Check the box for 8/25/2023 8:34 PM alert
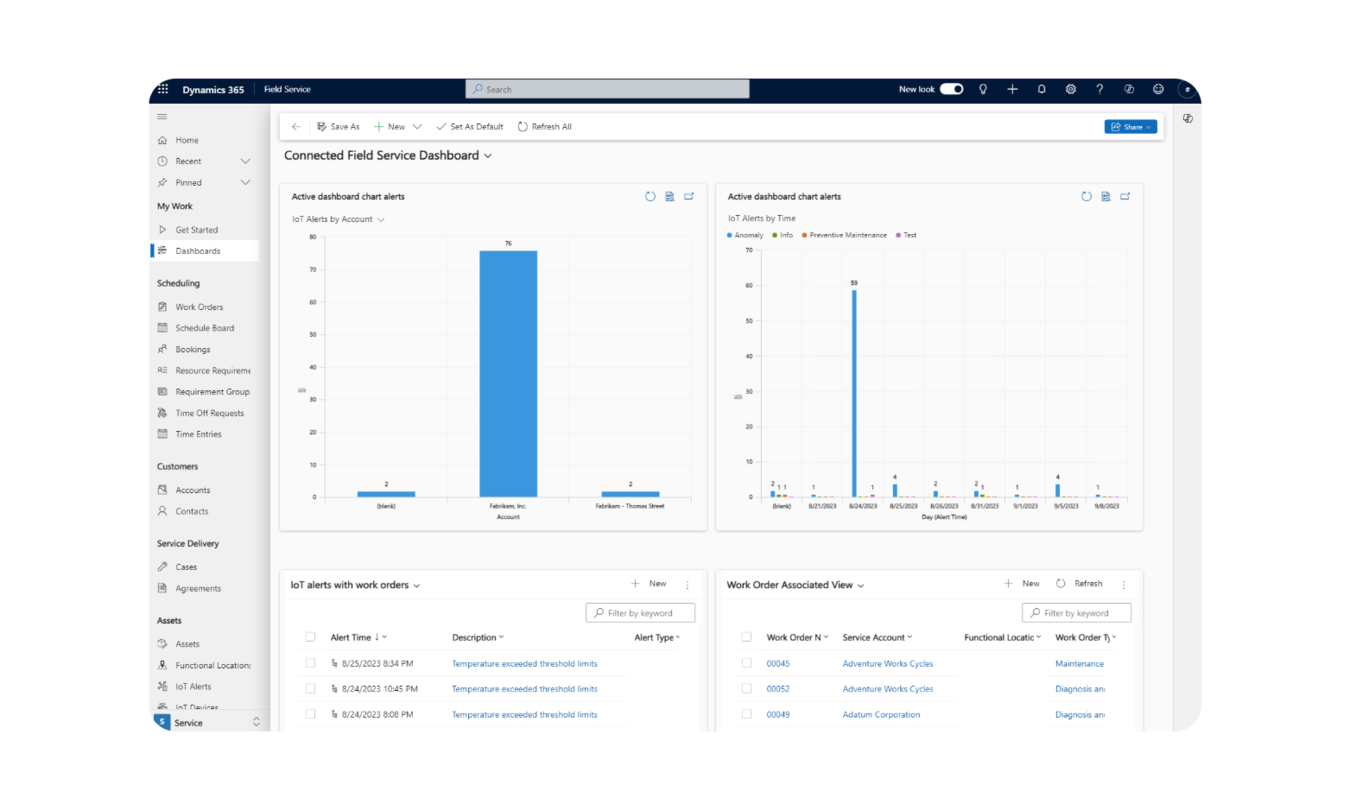The width and height of the screenshot is (1350, 810). click(310, 663)
